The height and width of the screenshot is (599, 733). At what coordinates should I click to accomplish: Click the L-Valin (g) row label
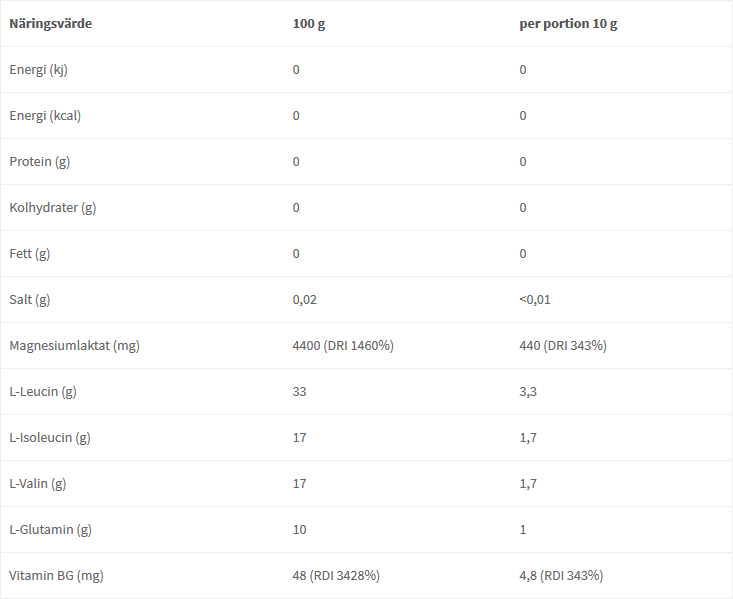(38, 484)
